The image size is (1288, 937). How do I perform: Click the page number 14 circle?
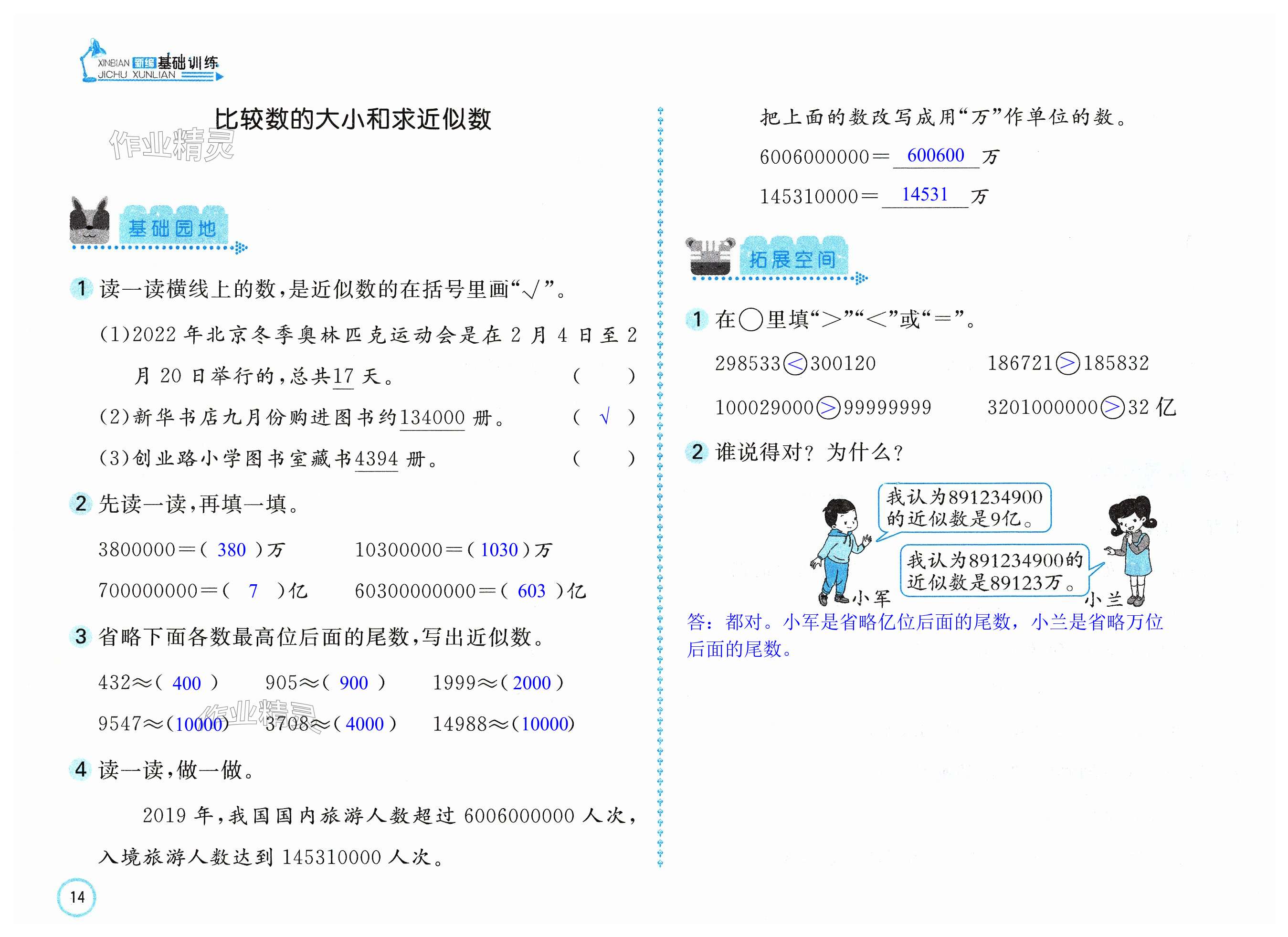coord(77,897)
